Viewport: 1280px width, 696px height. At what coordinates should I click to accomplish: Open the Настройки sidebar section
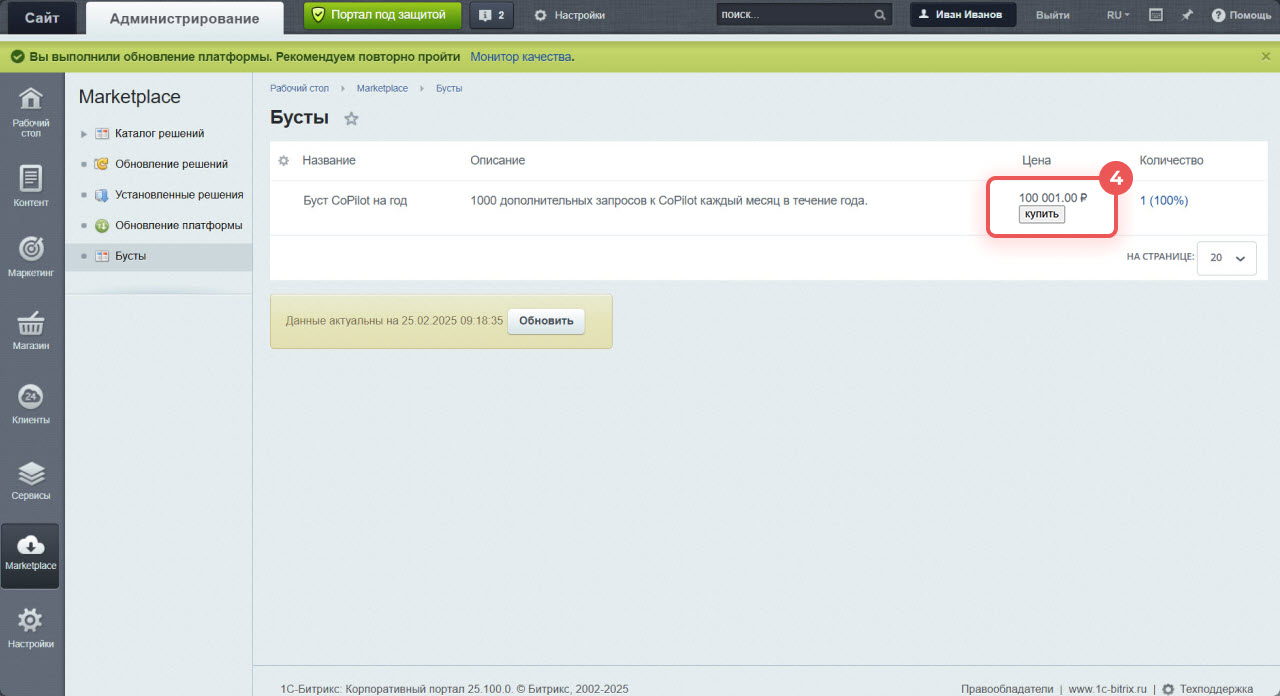pos(31,629)
